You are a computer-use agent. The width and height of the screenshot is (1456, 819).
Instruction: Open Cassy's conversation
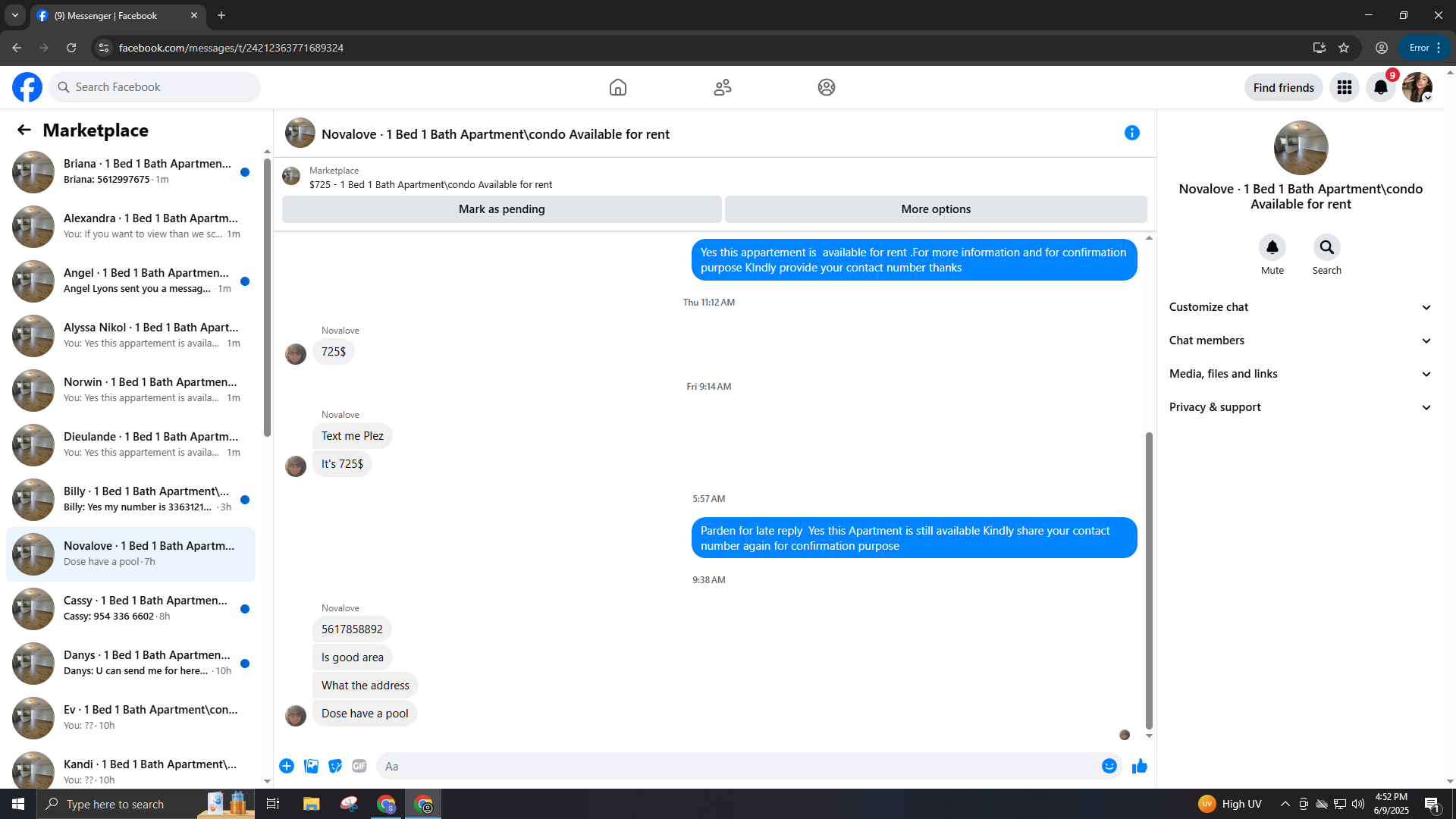[130, 609]
